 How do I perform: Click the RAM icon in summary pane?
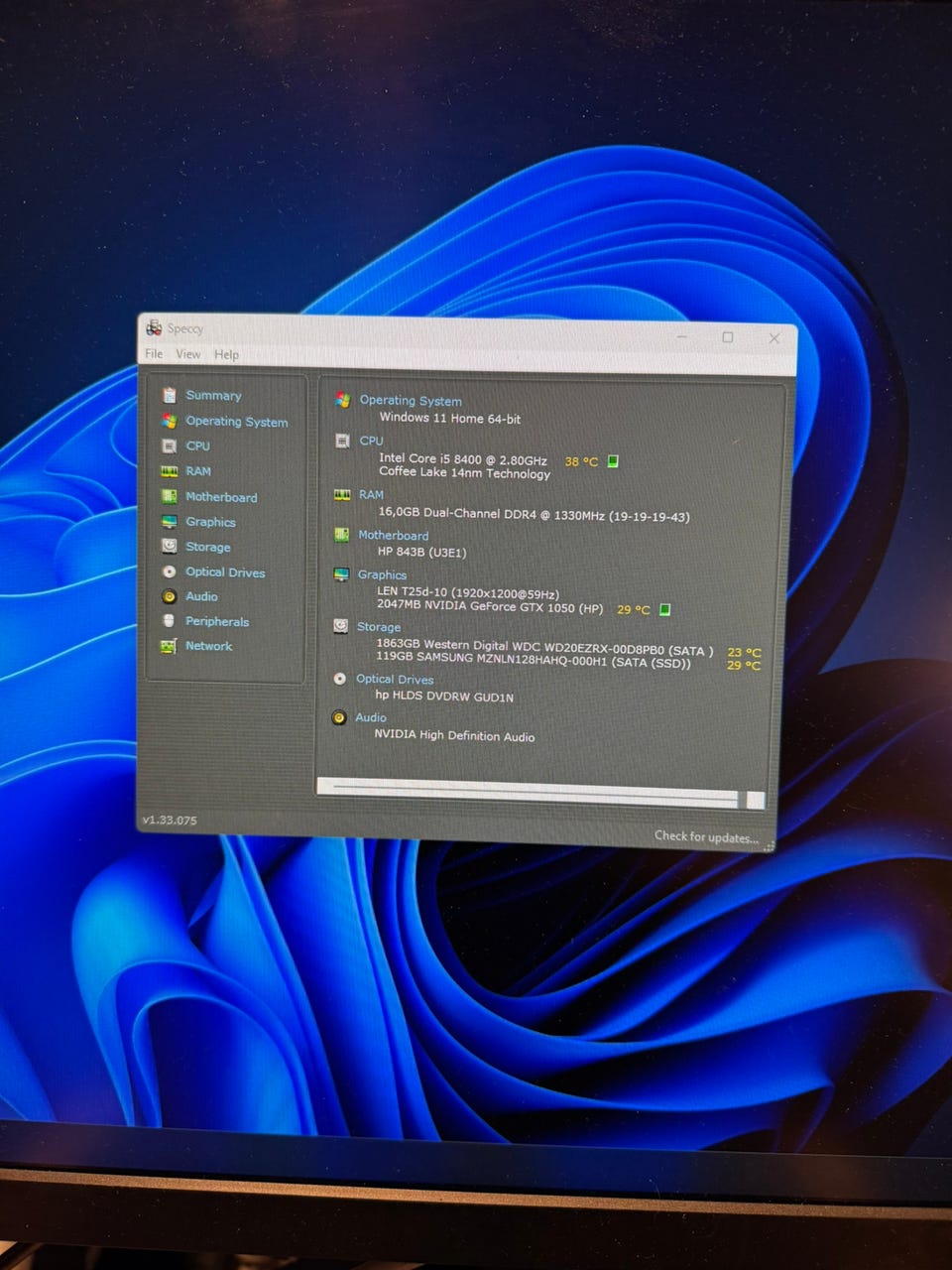click(x=342, y=494)
